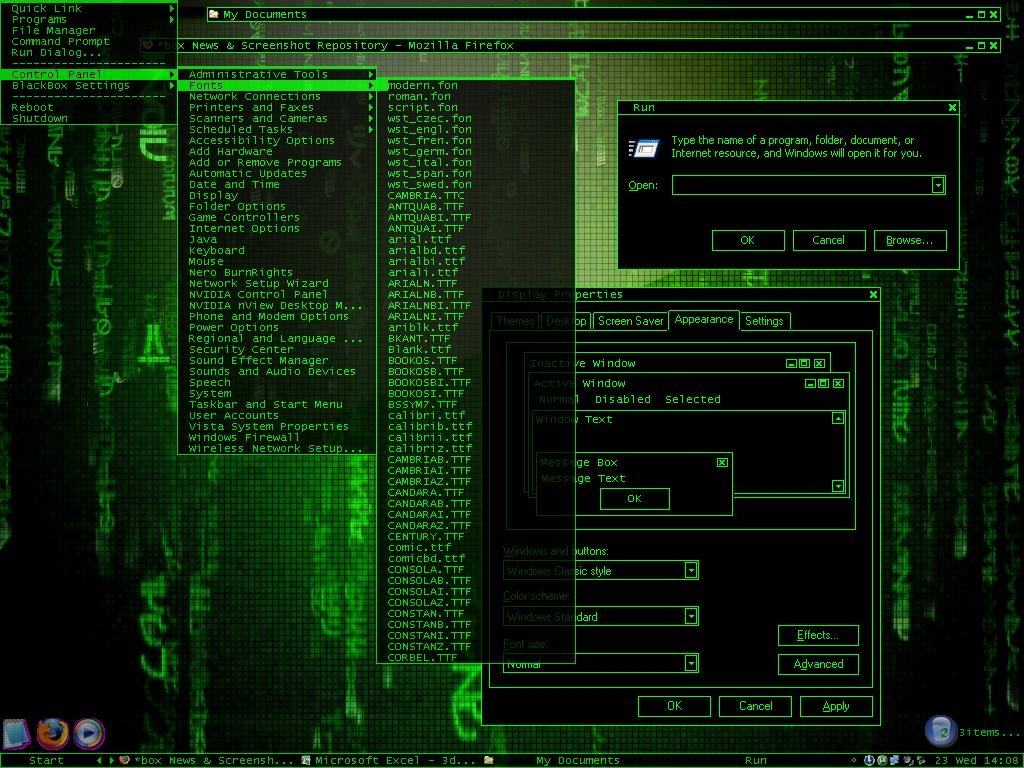The height and width of the screenshot is (768, 1024).
Task: Open the Font size dropdown
Action: tap(691, 664)
